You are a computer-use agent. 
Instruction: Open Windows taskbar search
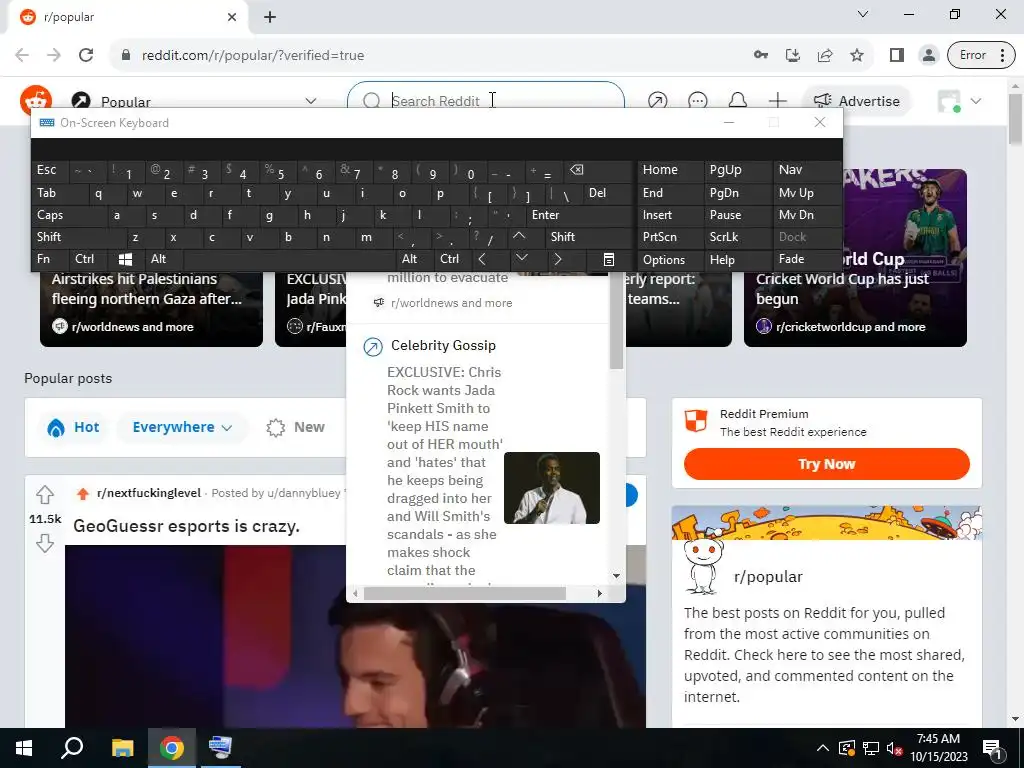coord(72,748)
